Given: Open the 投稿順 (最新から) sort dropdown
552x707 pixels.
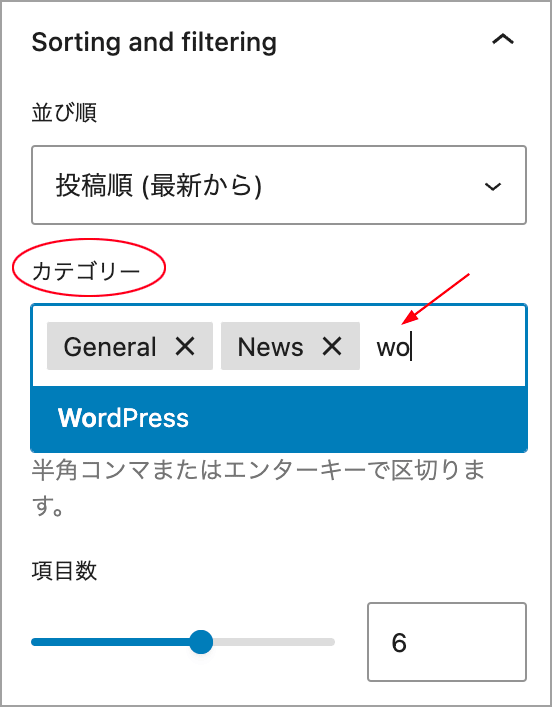Looking at the screenshot, I should pos(279,185).
